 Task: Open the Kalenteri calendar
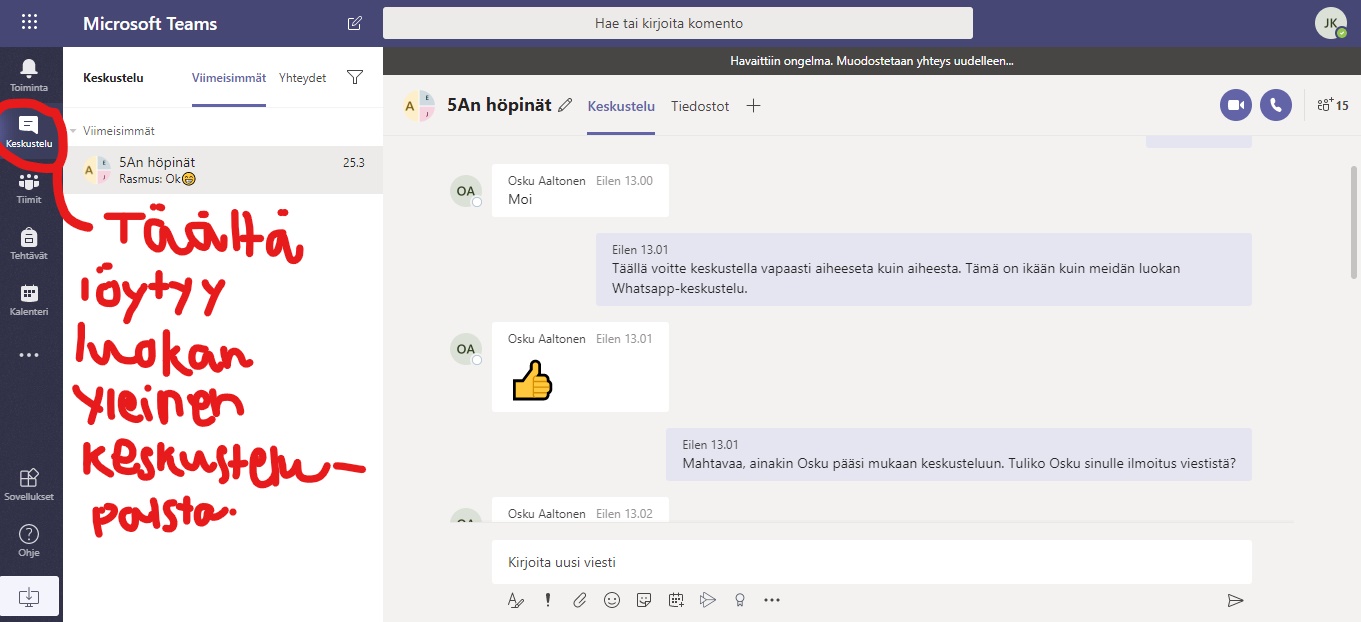pyautogui.click(x=29, y=299)
